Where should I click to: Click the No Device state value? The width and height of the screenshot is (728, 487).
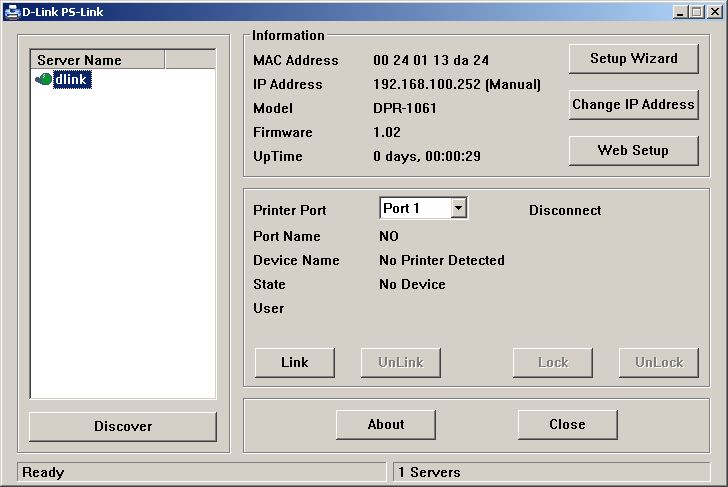[412, 284]
